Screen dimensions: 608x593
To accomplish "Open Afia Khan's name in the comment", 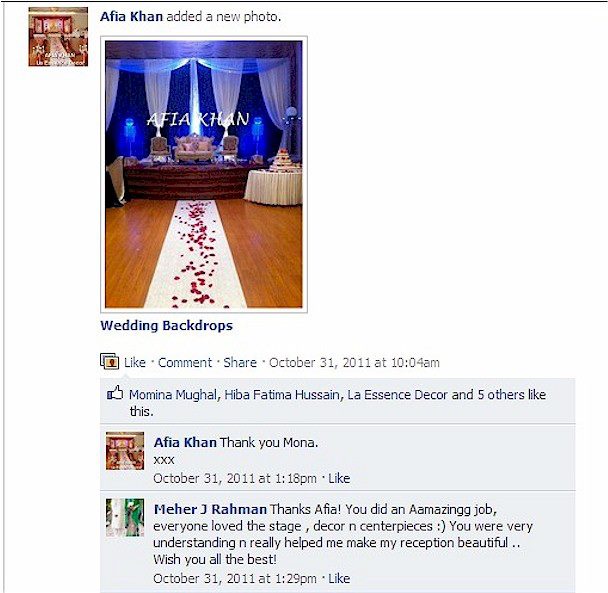I will click(185, 443).
